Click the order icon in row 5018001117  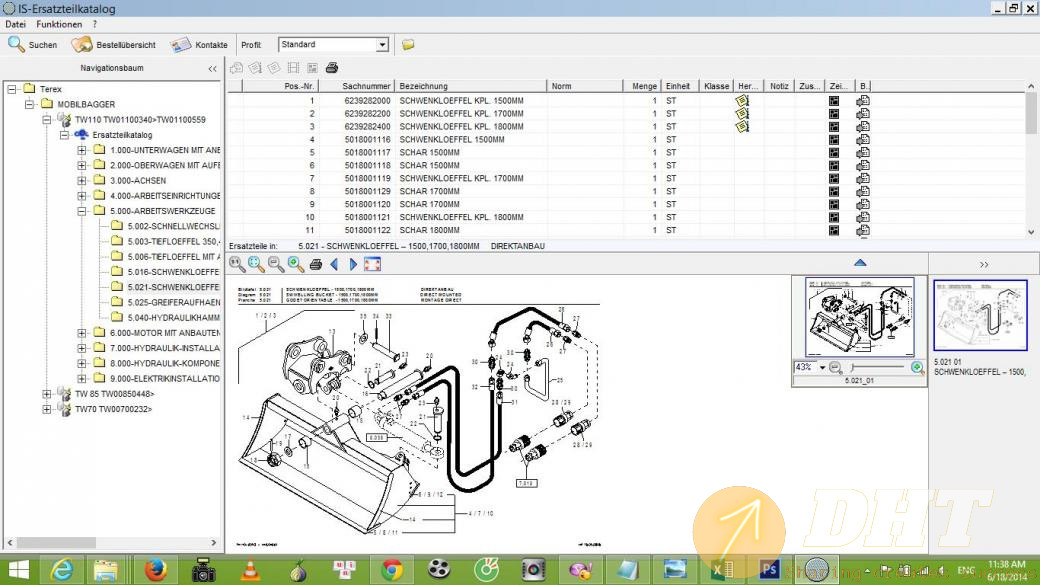863,153
